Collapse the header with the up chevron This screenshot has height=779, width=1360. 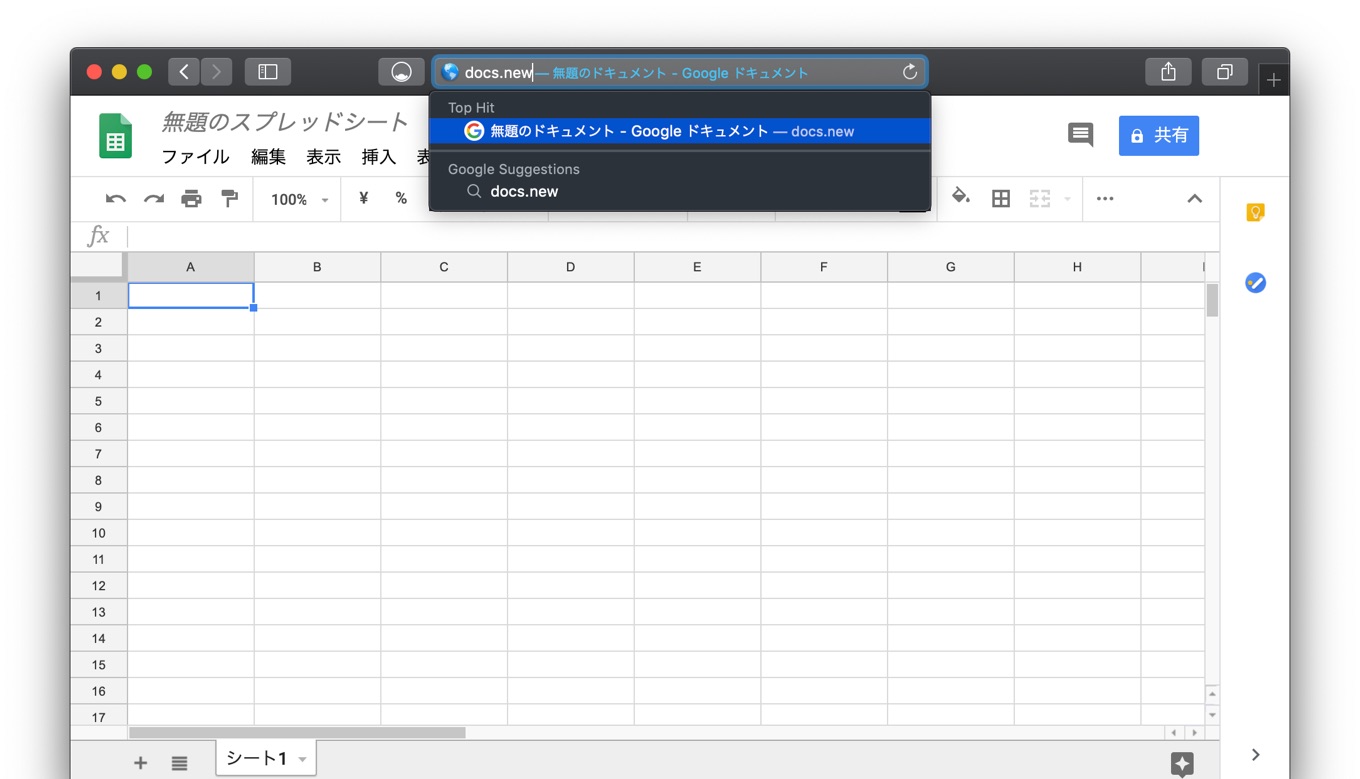(x=1194, y=198)
